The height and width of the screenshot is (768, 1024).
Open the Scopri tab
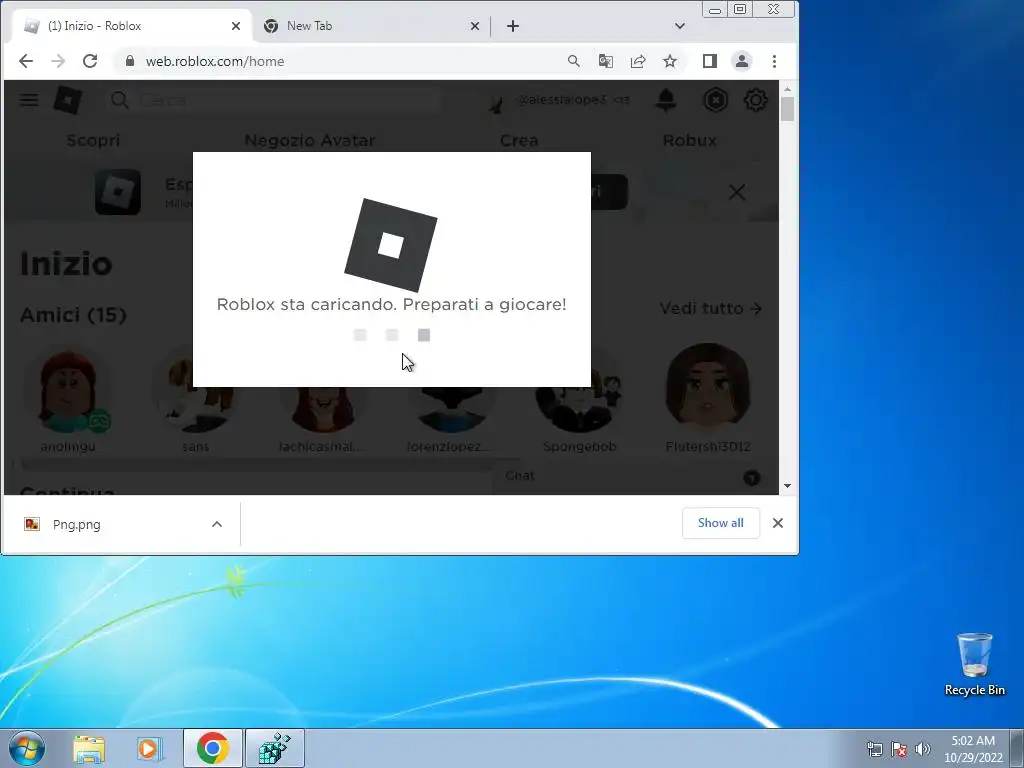[x=93, y=140]
